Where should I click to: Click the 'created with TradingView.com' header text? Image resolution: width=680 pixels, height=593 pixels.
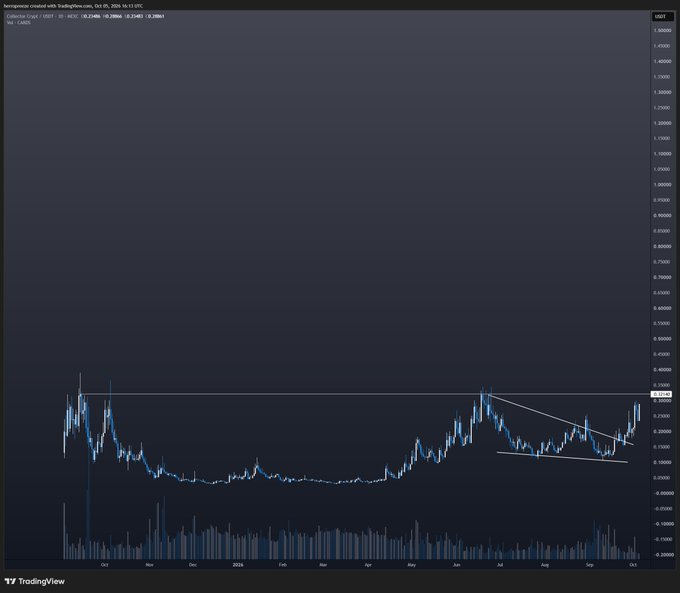click(x=61, y=6)
